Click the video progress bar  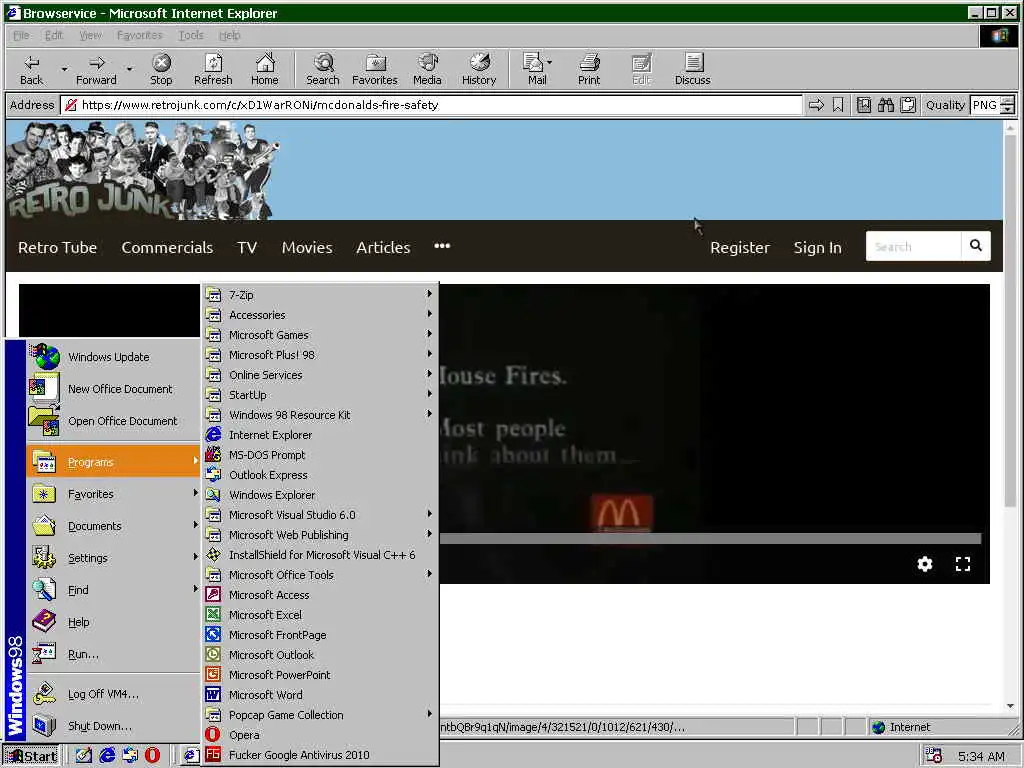[x=710, y=539]
